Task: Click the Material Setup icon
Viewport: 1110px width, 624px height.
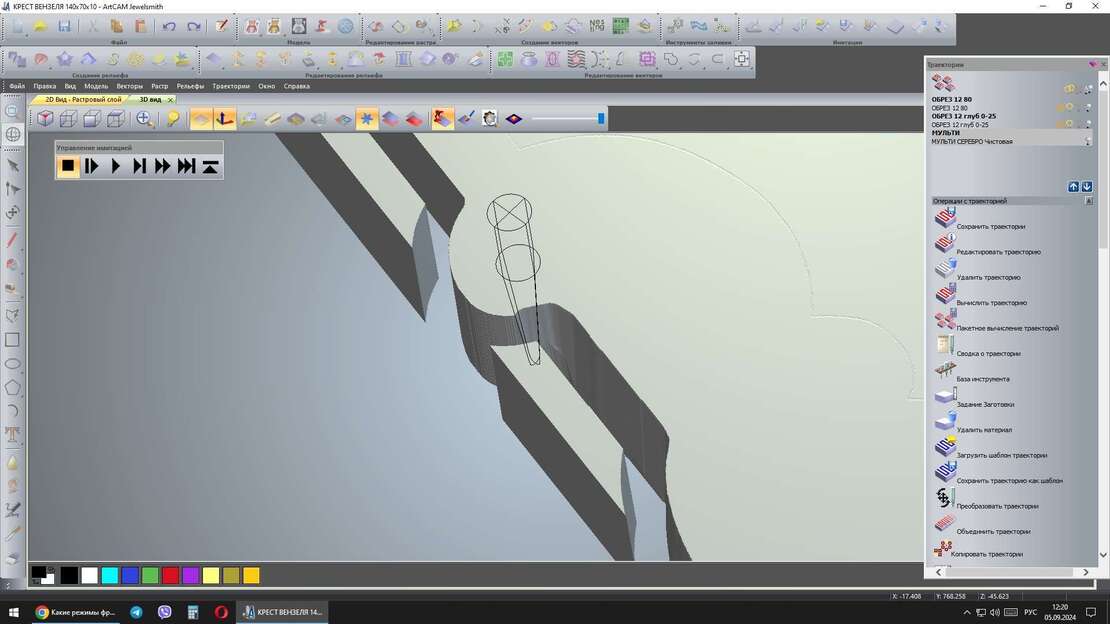Action: click(x=945, y=397)
